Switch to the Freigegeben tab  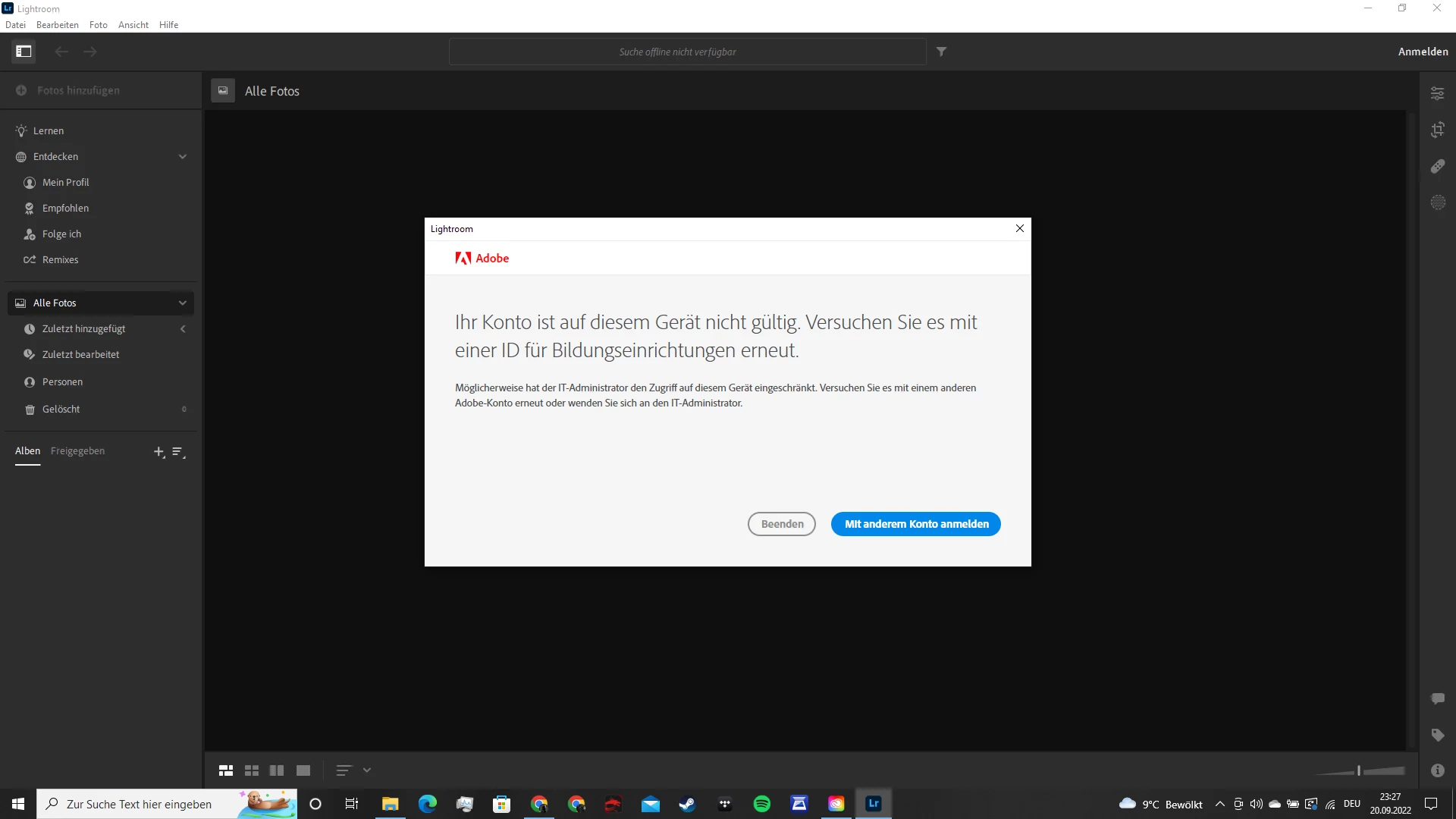(x=77, y=451)
